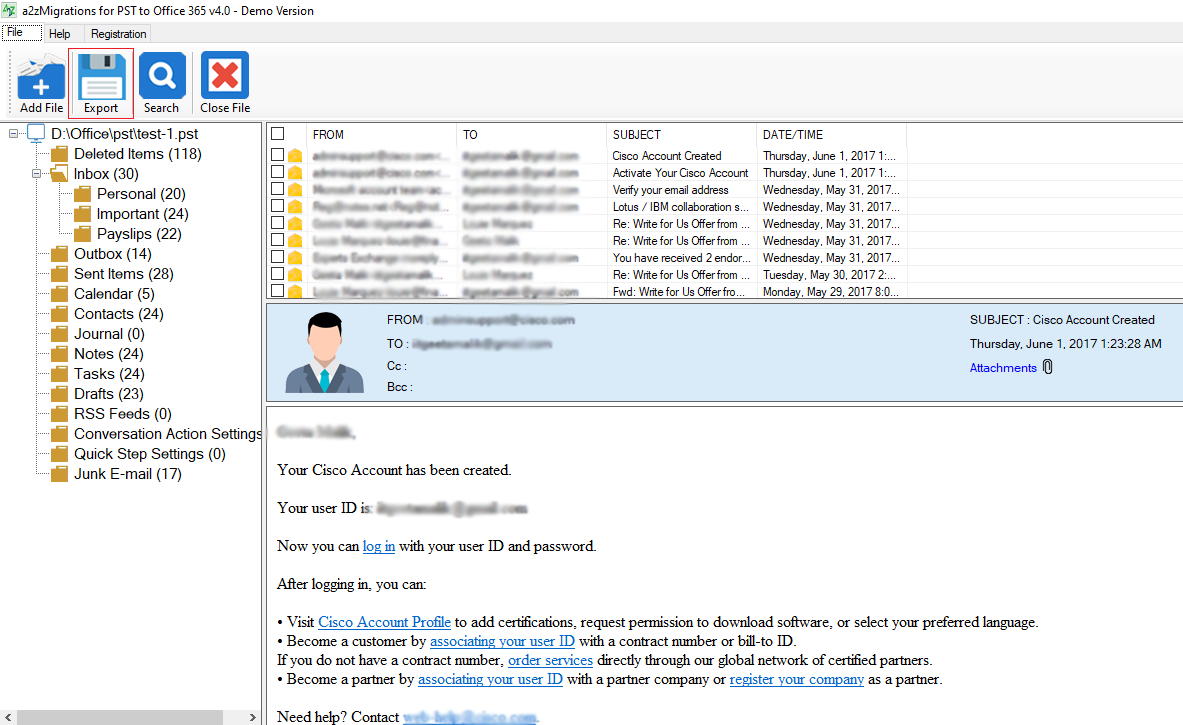The image size is (1183, 725).
Task: Click the envelope icon for Verify your email address
Action: pos(295,190)
